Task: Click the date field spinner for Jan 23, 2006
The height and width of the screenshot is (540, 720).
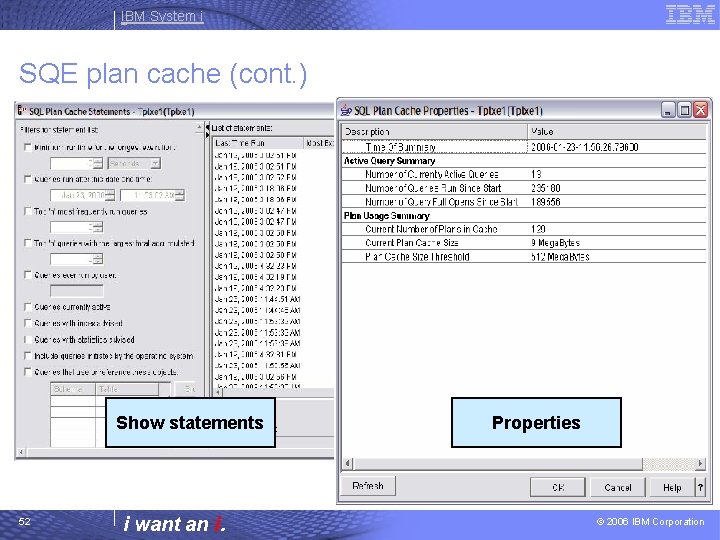Action: pos(110,195)
